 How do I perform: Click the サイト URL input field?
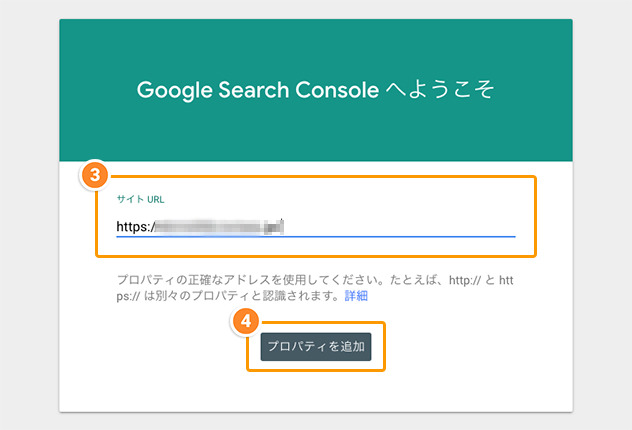pyautogui.click(x=316, y=226)
